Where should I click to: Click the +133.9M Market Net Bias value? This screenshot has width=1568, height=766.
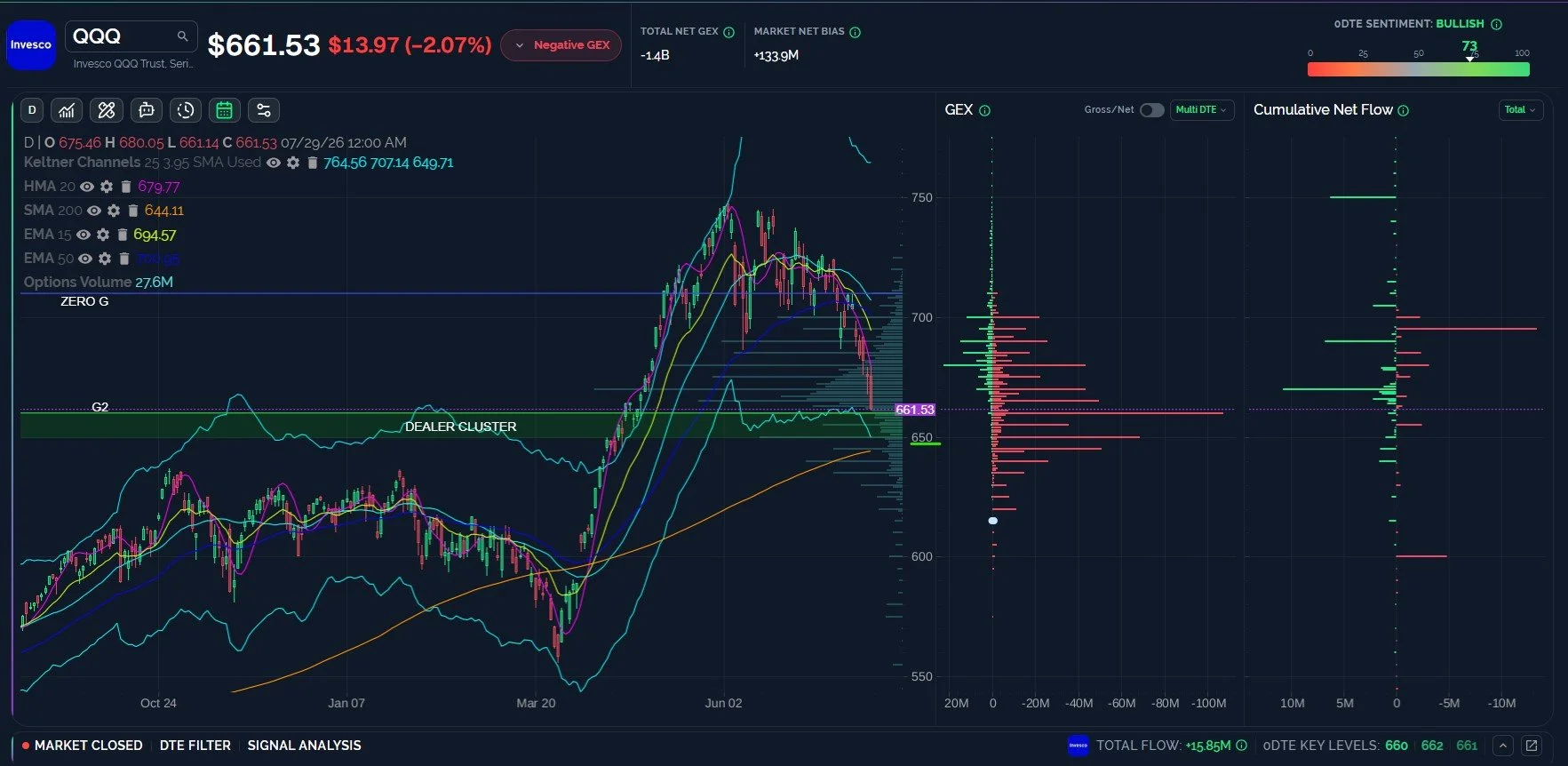point(776,55)
